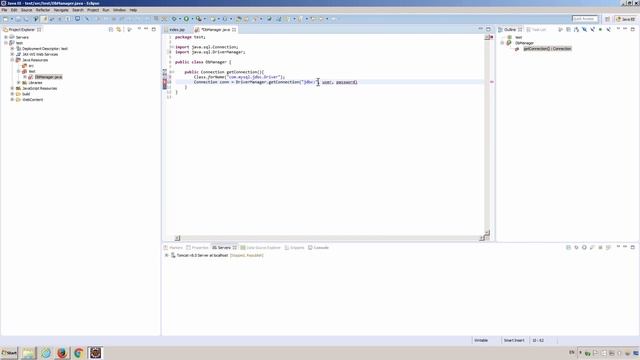Image resolution: width=640 pixels, height=360 pixels.
Task: Open the Window menu
Action: [120, 10]
